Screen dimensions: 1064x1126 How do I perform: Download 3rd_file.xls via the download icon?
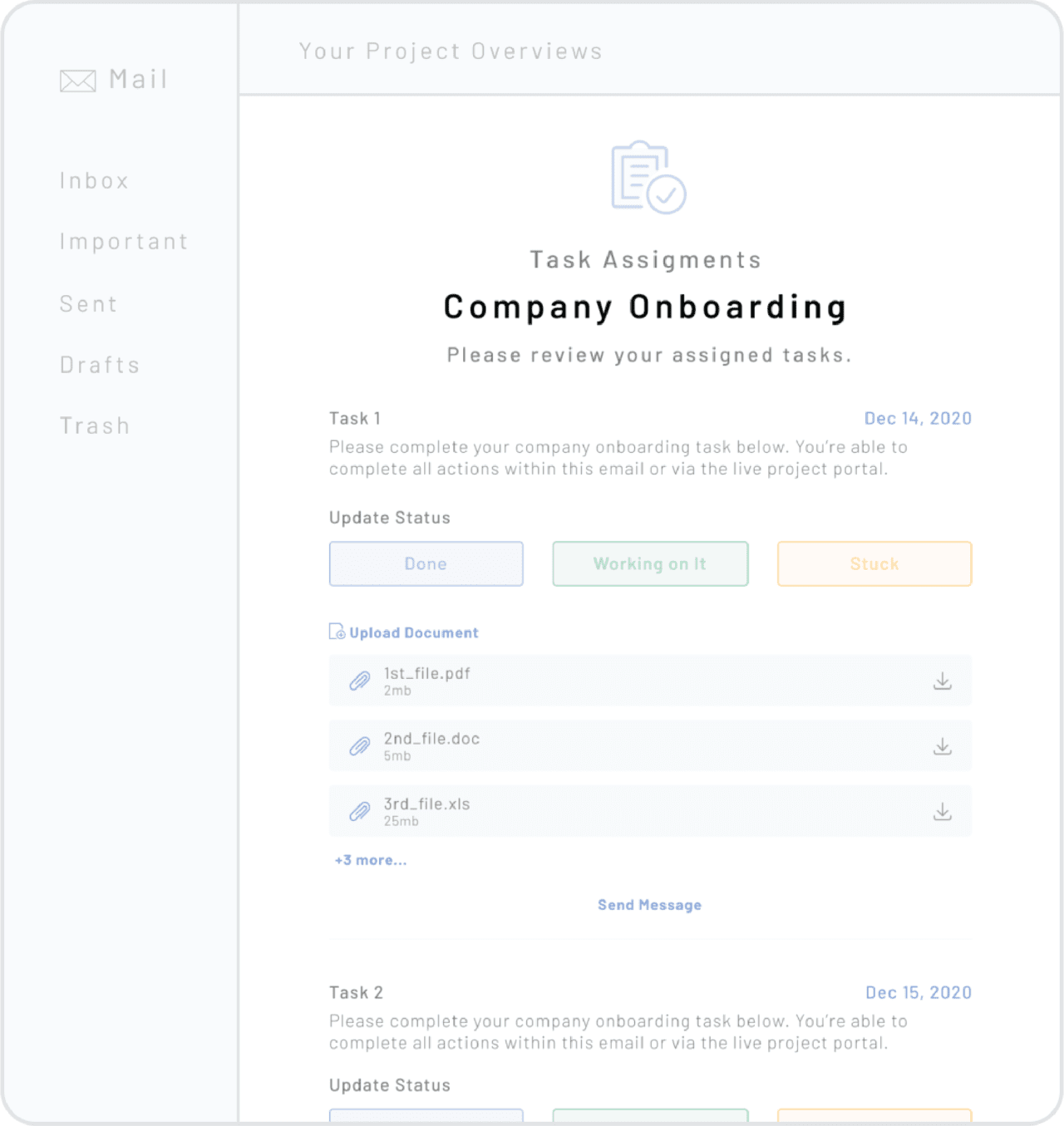click(x=943, y=811)
